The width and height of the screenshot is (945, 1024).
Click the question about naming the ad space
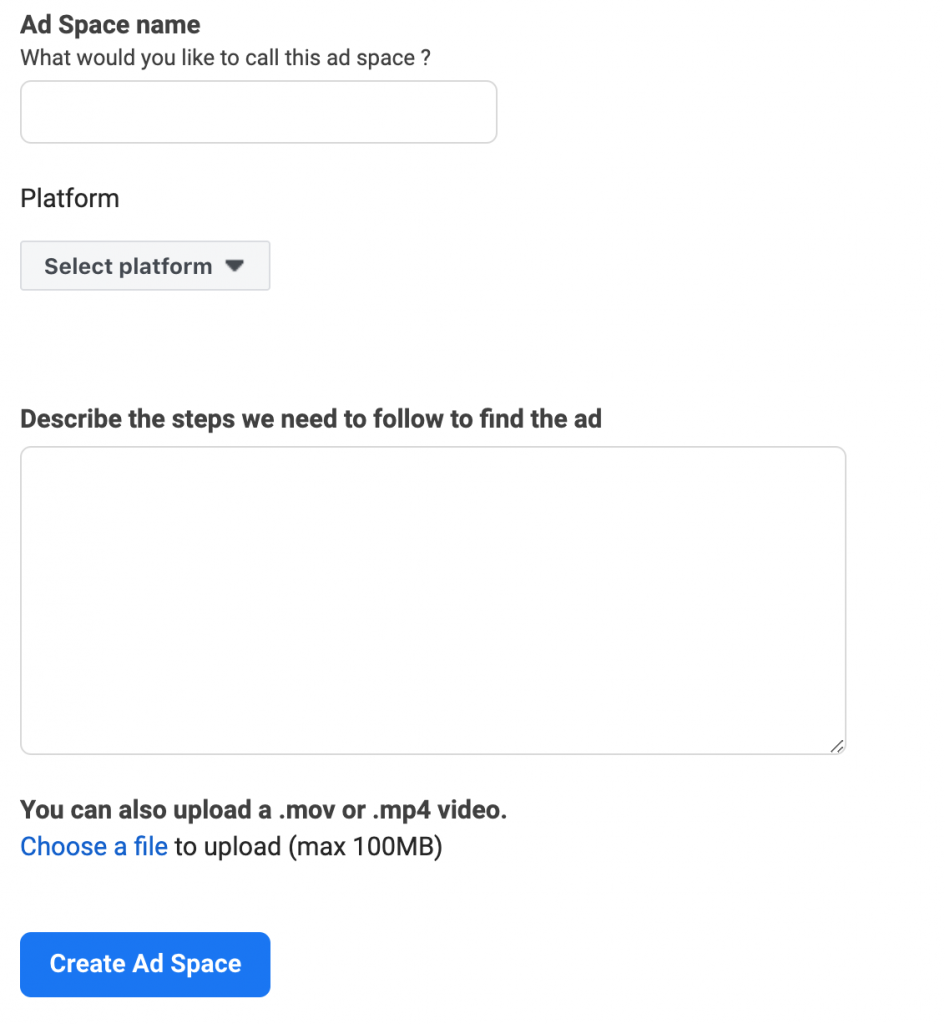[225, 57]
